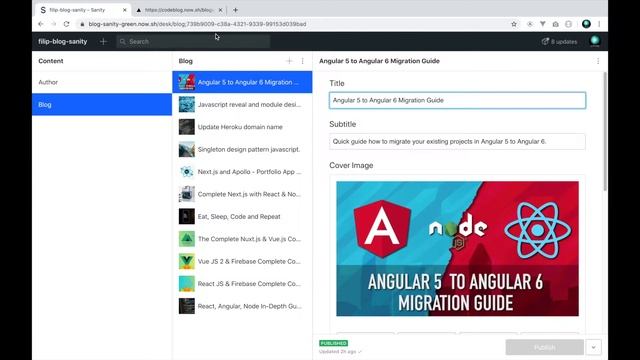Open the Blog pane three-dot menu
This screenshot has width=640, height=360.
click(302, 61)
